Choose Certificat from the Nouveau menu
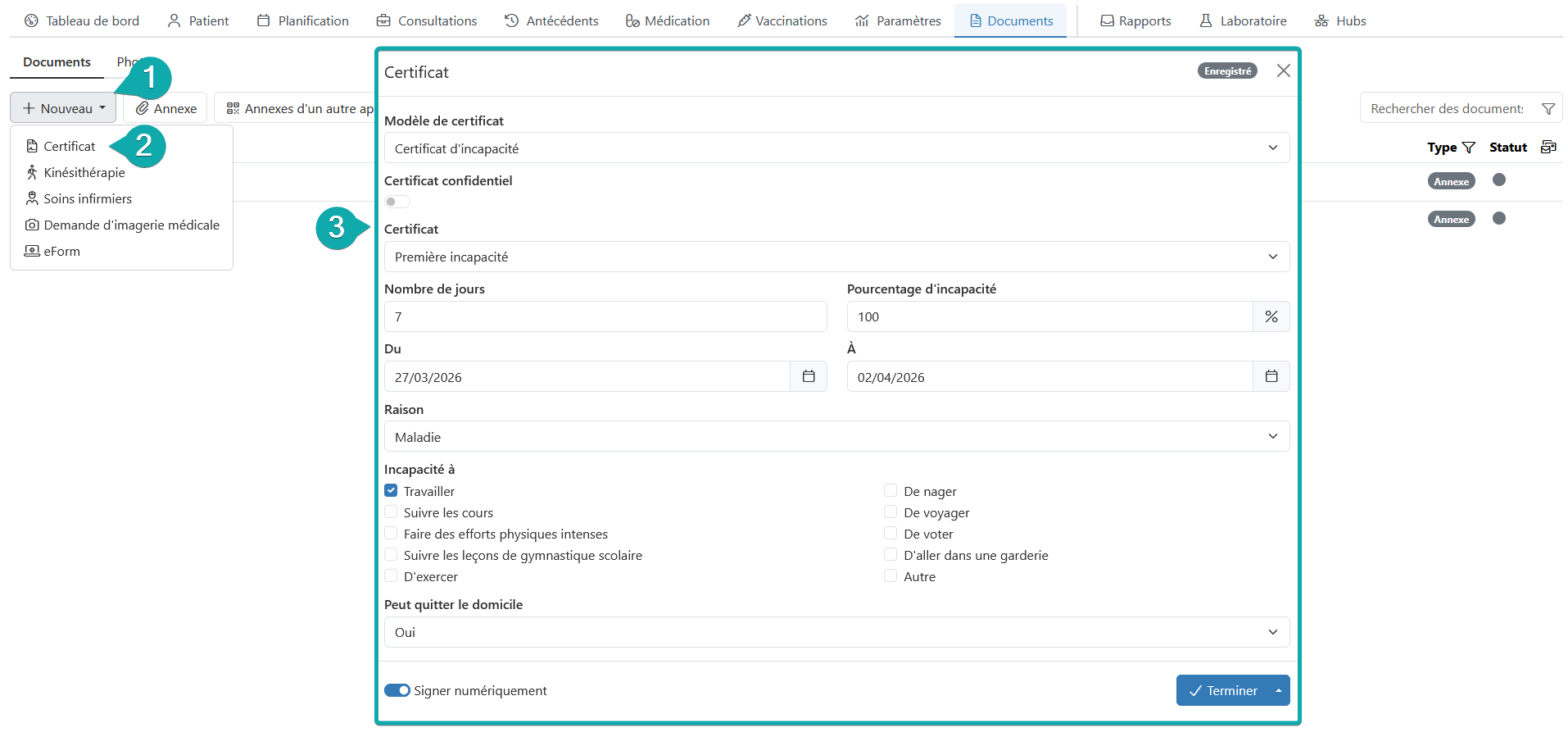1568x755 pixels. pos(61,146)
